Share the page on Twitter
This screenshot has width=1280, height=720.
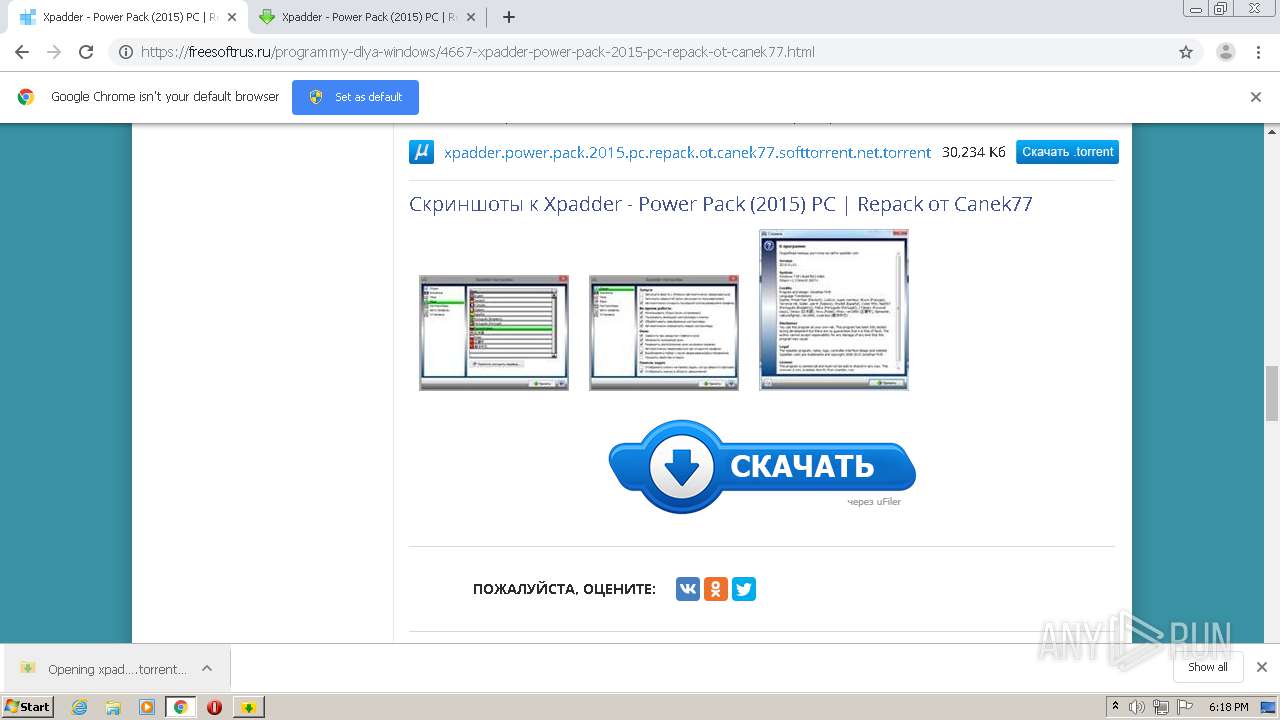[x=744, y=589]
